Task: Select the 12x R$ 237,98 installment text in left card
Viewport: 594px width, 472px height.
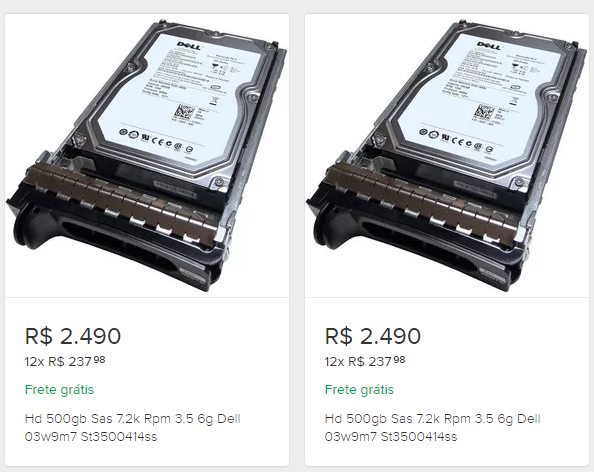Action: 65,361
